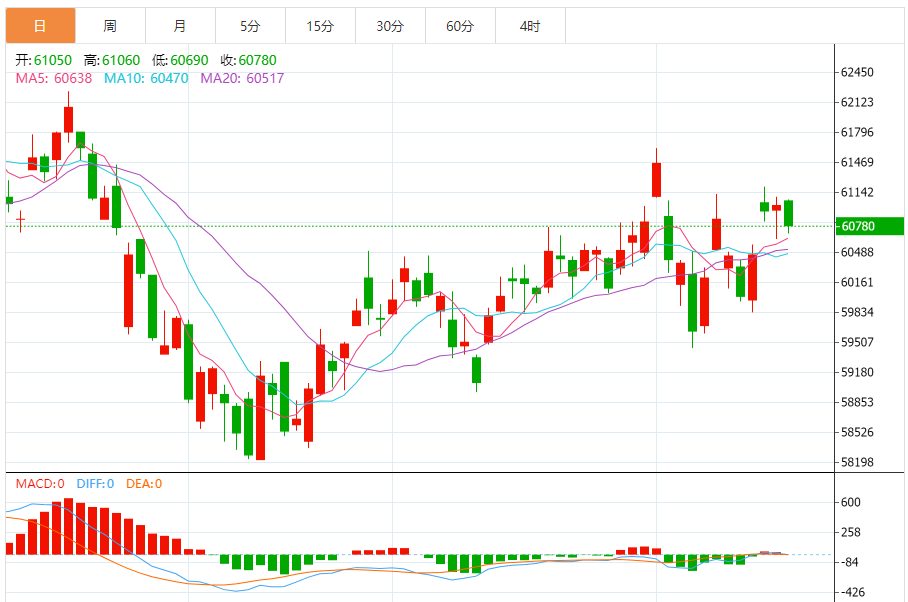The image size is (908, 602).
Task: Click the 600 MACD axis label
Action: [x=851, y=502]
